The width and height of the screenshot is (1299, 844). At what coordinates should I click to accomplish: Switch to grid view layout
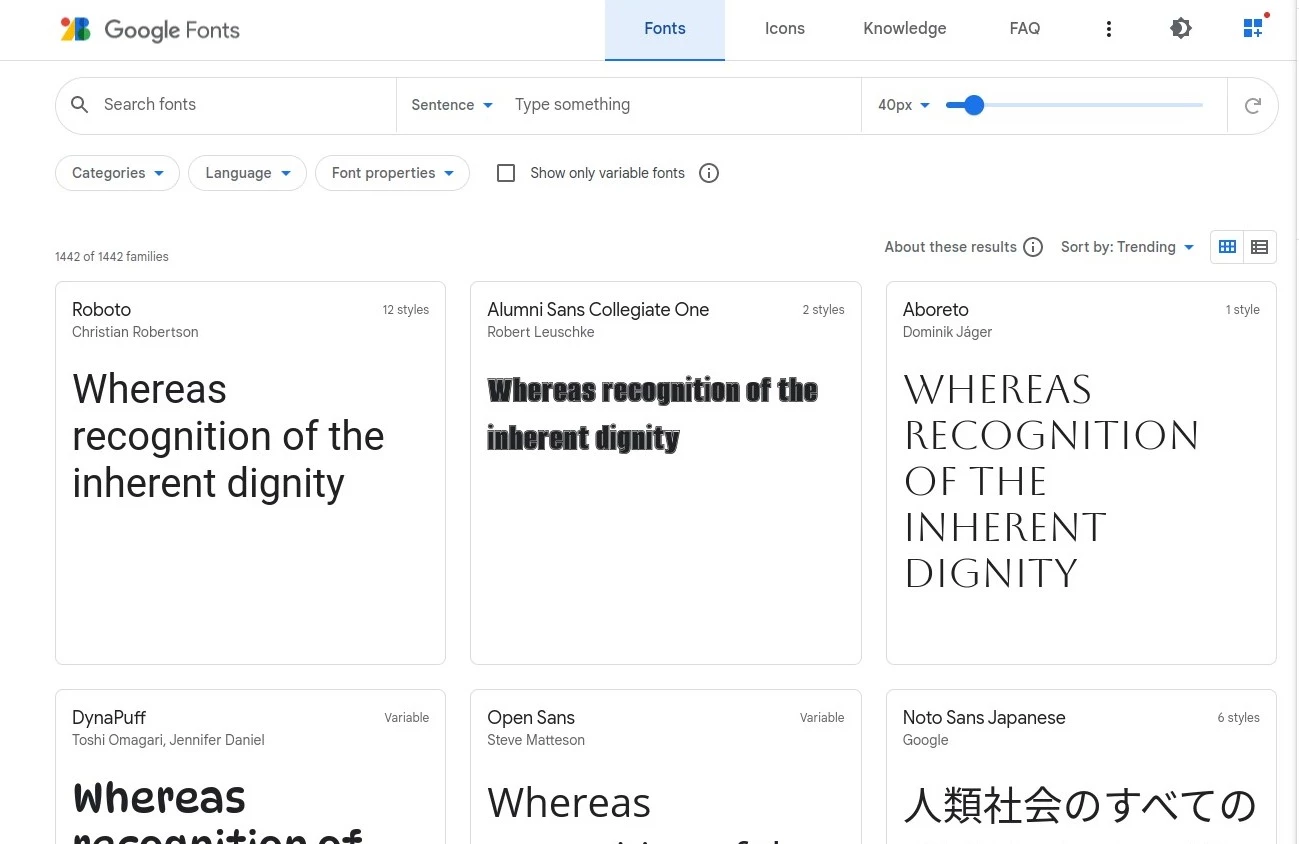[x=1227, y=247]
